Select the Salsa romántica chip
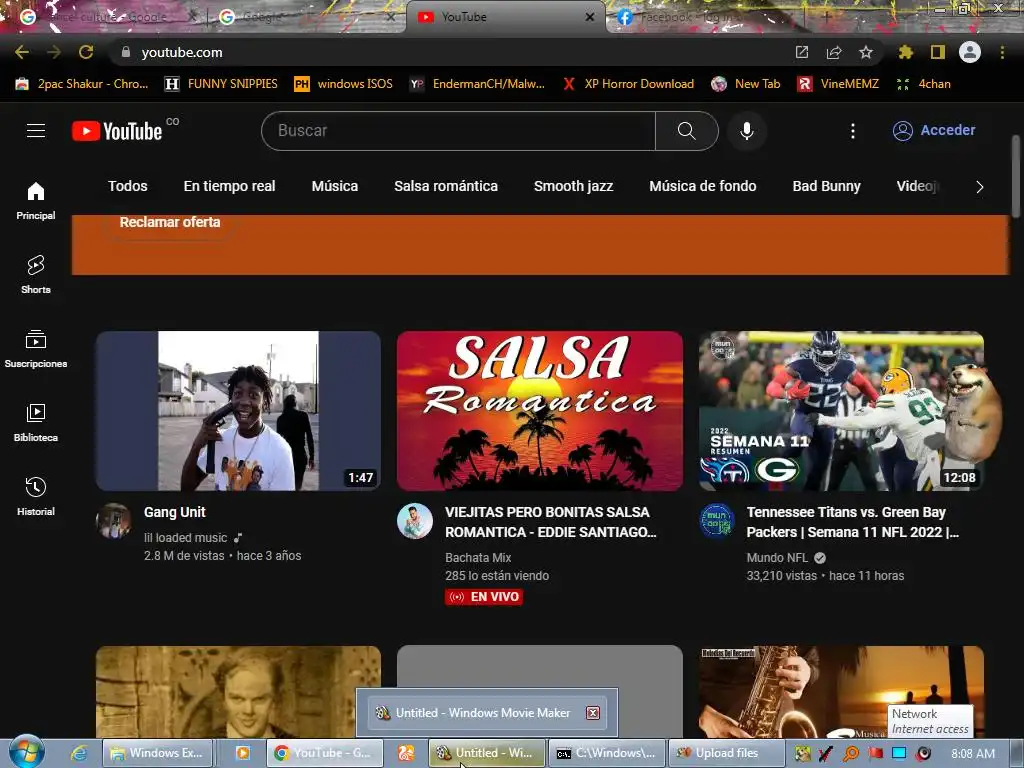 445,186
